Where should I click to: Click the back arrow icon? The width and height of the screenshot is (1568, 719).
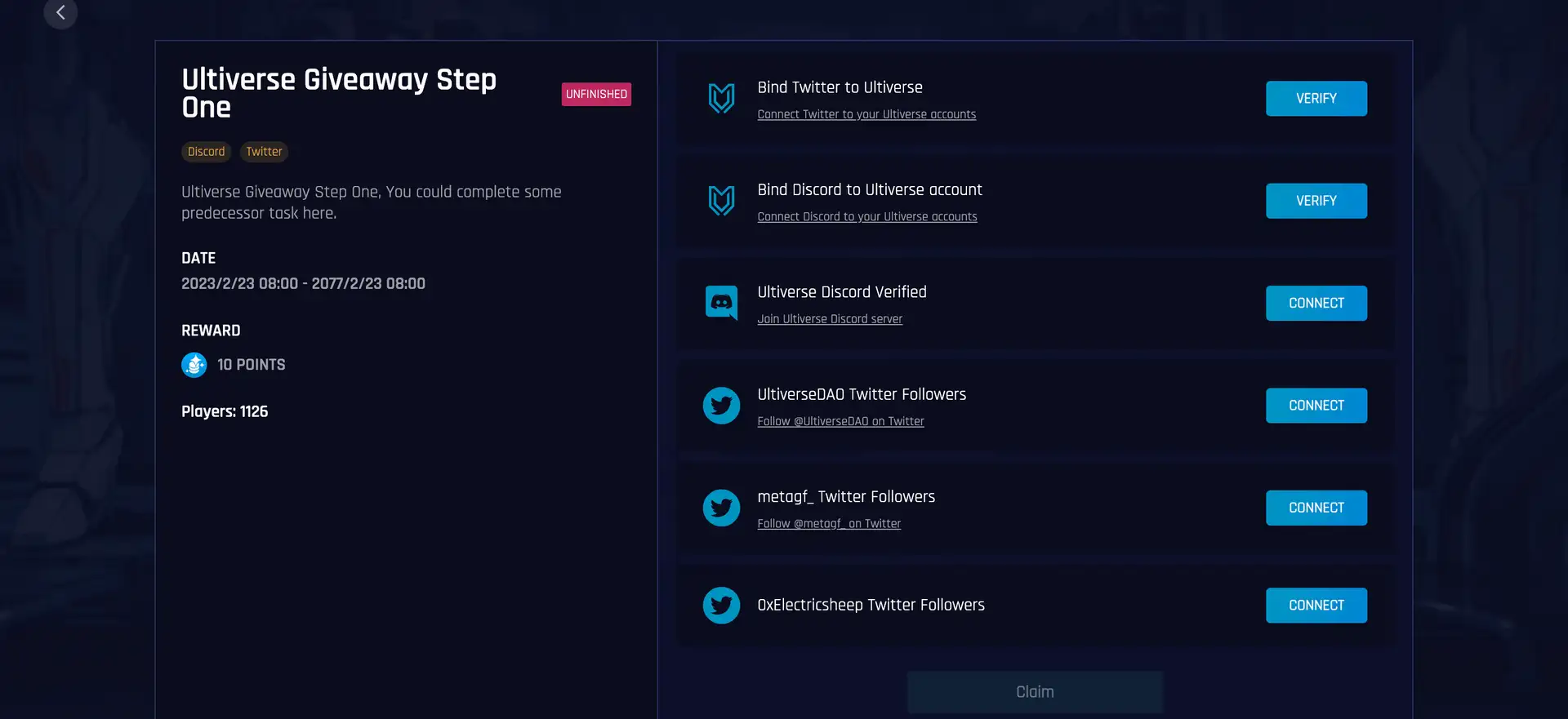(x=60, y=12)
